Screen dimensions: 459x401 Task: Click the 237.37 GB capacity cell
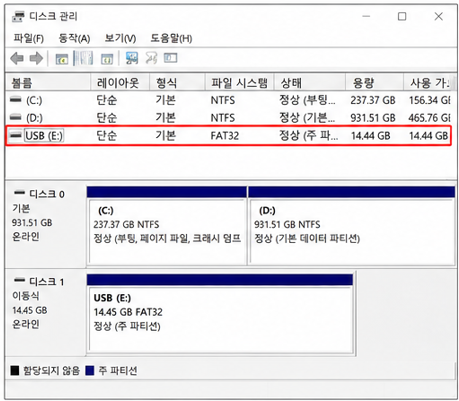coord(373,100)
